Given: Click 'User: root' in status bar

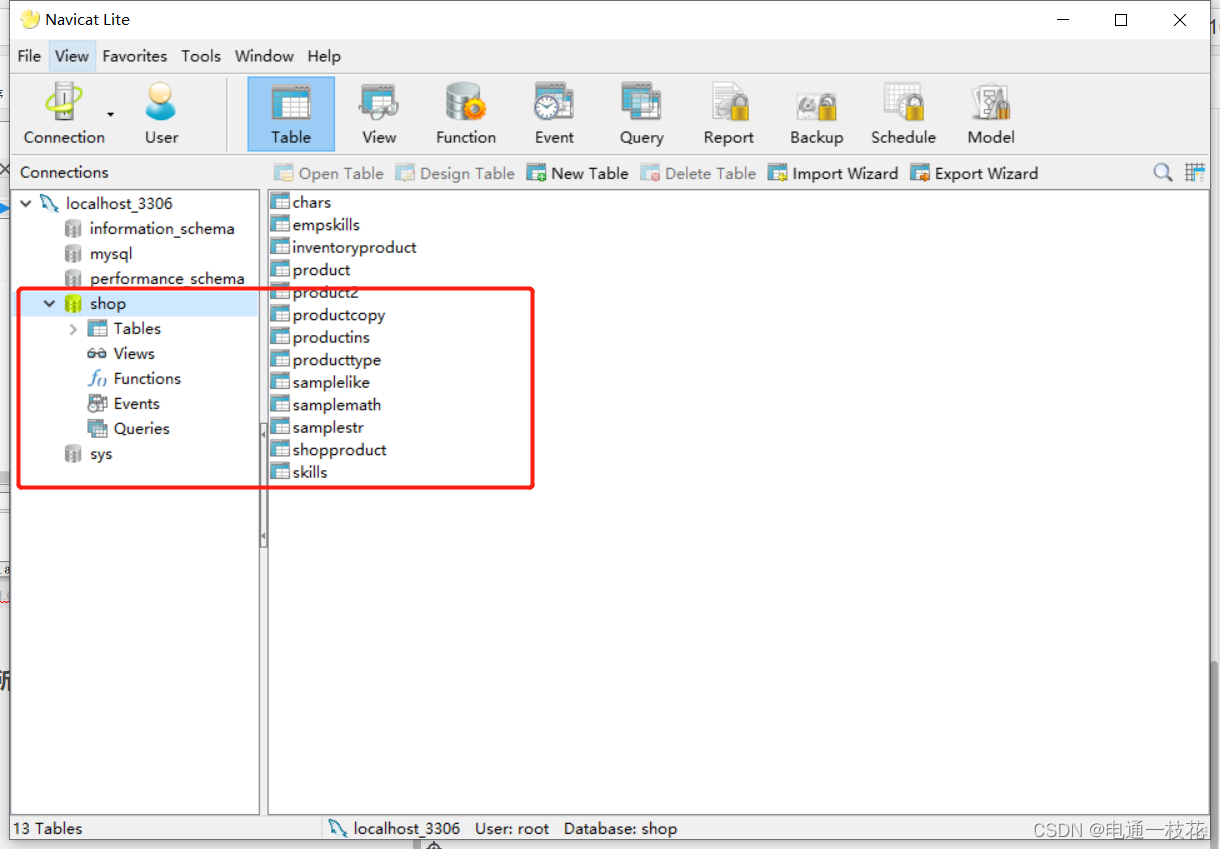Looking at the screenshot, I should (x=512, y=828).
